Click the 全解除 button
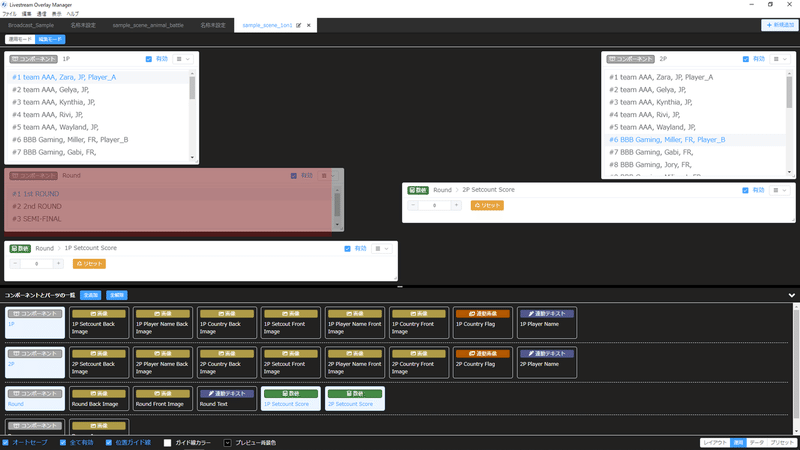The height and width of the screenshot is (450, 800). click(117, 295)
